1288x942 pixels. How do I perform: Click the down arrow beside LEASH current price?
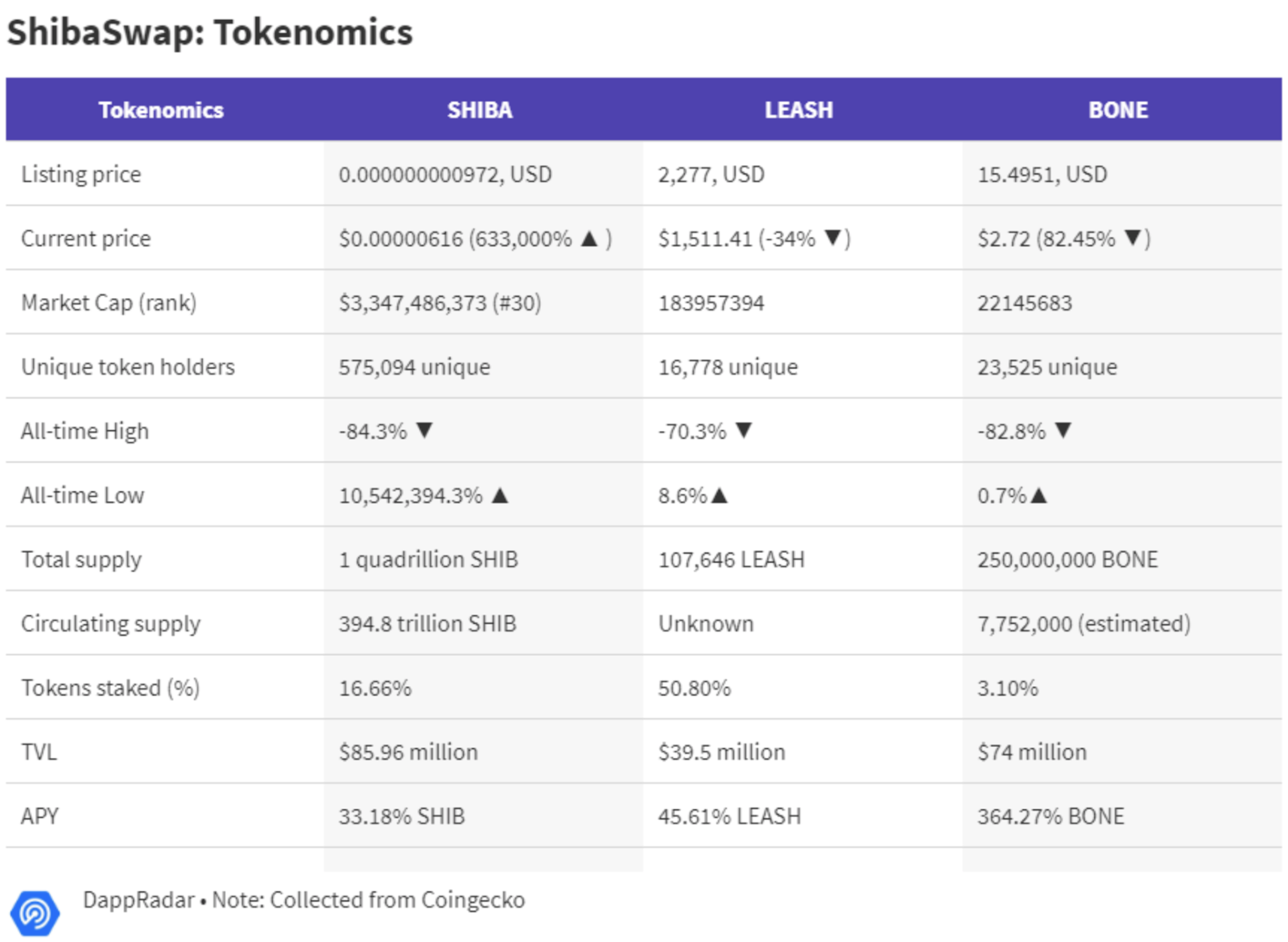[832, 238]
